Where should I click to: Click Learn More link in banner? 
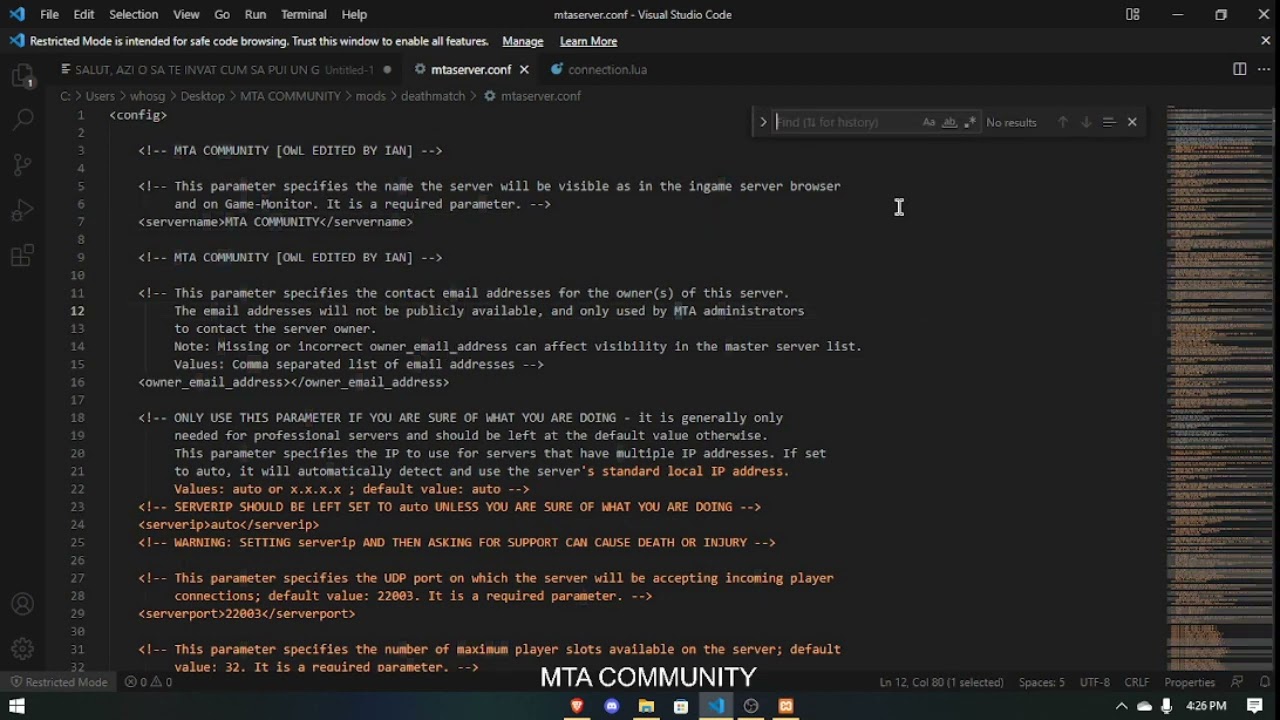coord(588,41)
